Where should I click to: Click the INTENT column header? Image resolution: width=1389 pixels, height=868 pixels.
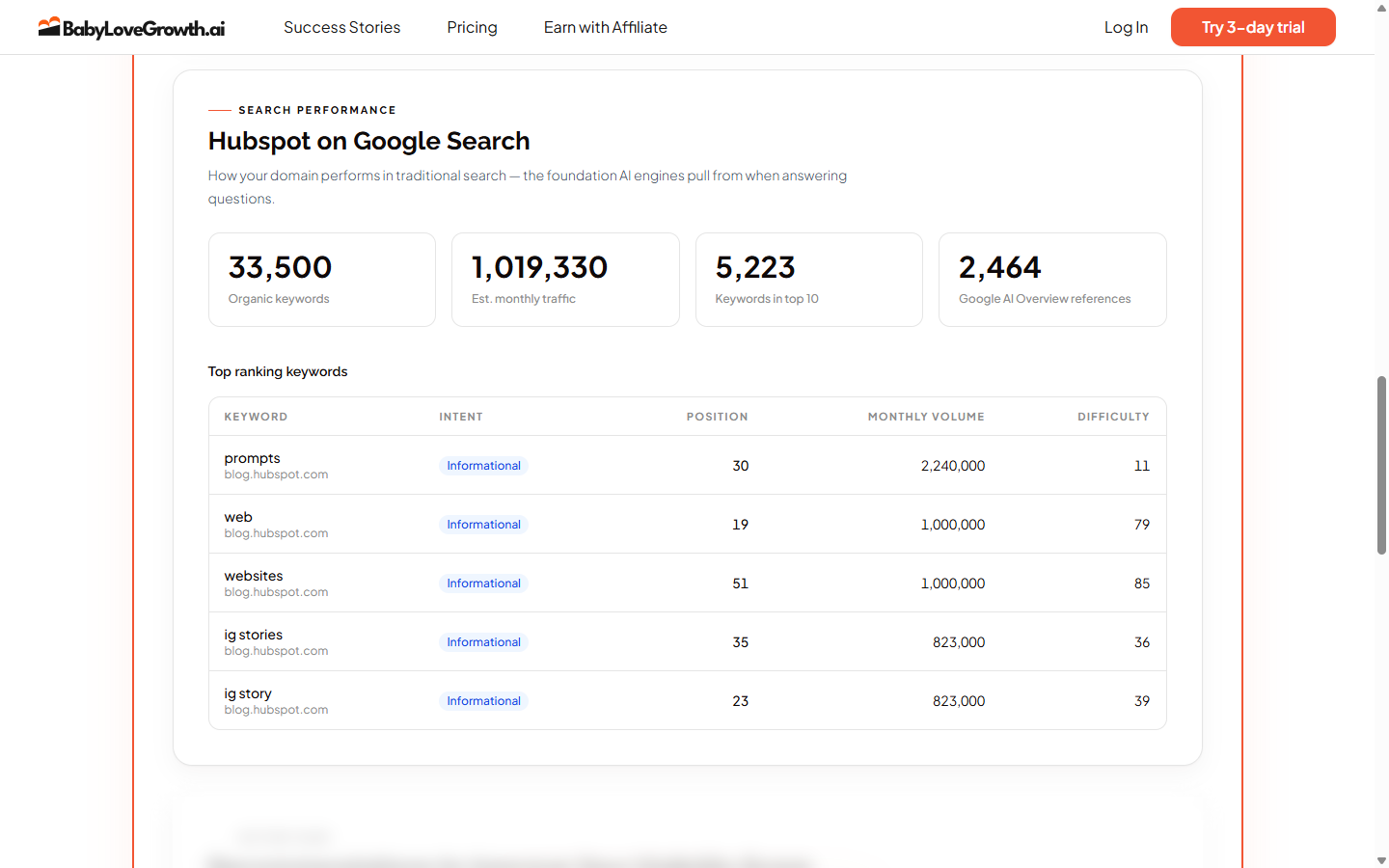click(461, 417)
